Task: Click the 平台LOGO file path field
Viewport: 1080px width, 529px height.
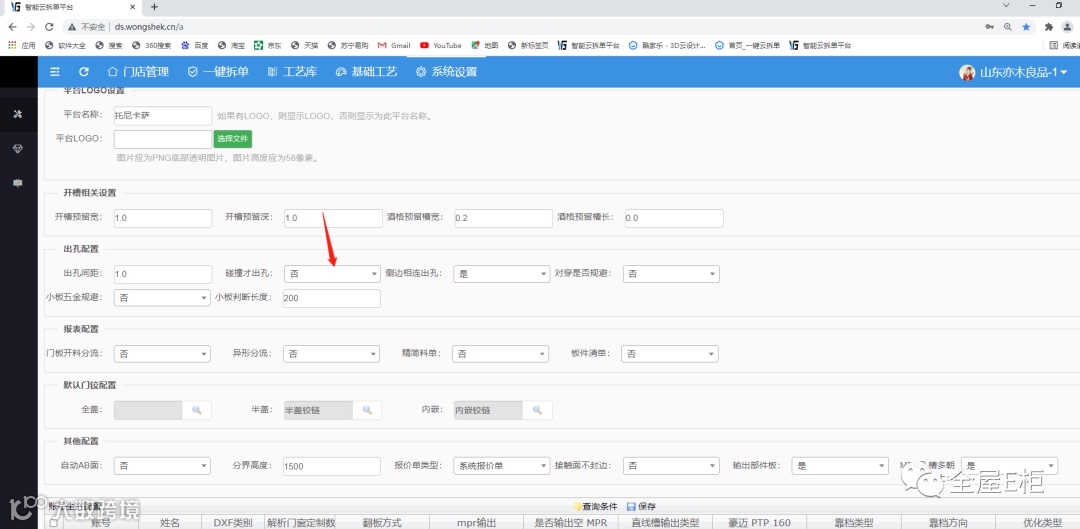Action: (x=163, y=138)
